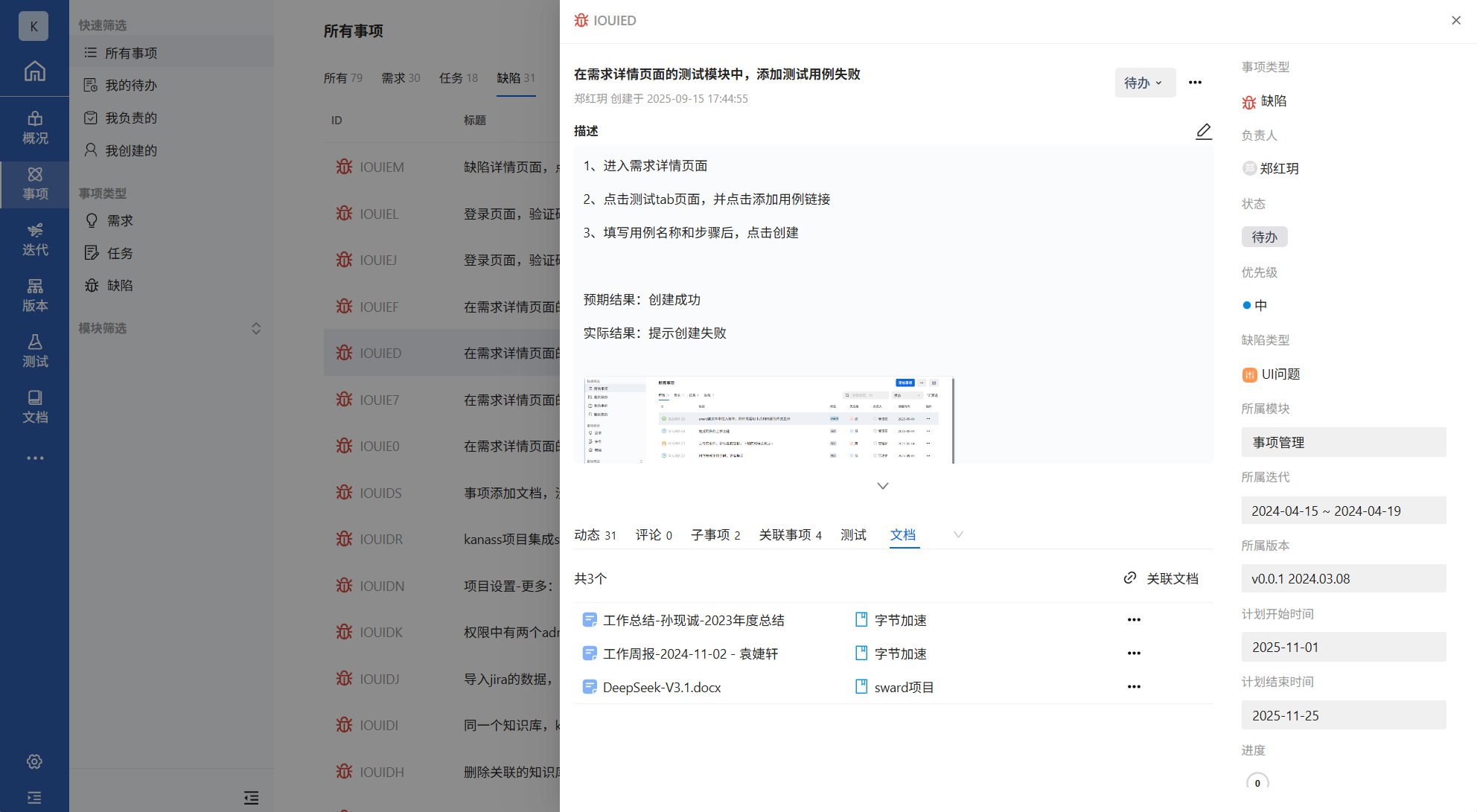Expand the description with down chevron
1477x812 pixels.
point(882,486)
